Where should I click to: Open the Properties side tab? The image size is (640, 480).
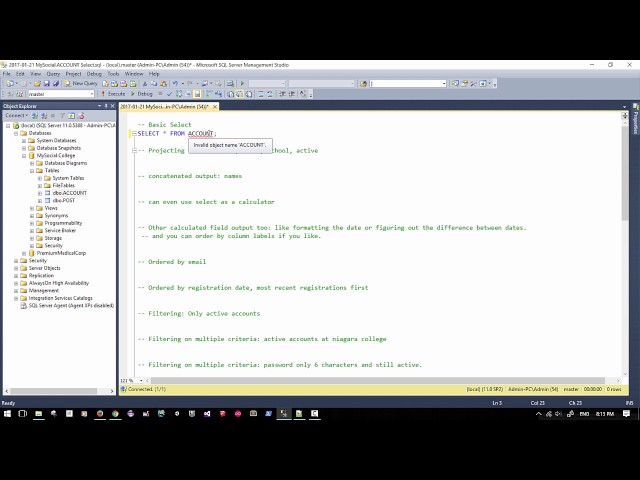pos(636,119)
